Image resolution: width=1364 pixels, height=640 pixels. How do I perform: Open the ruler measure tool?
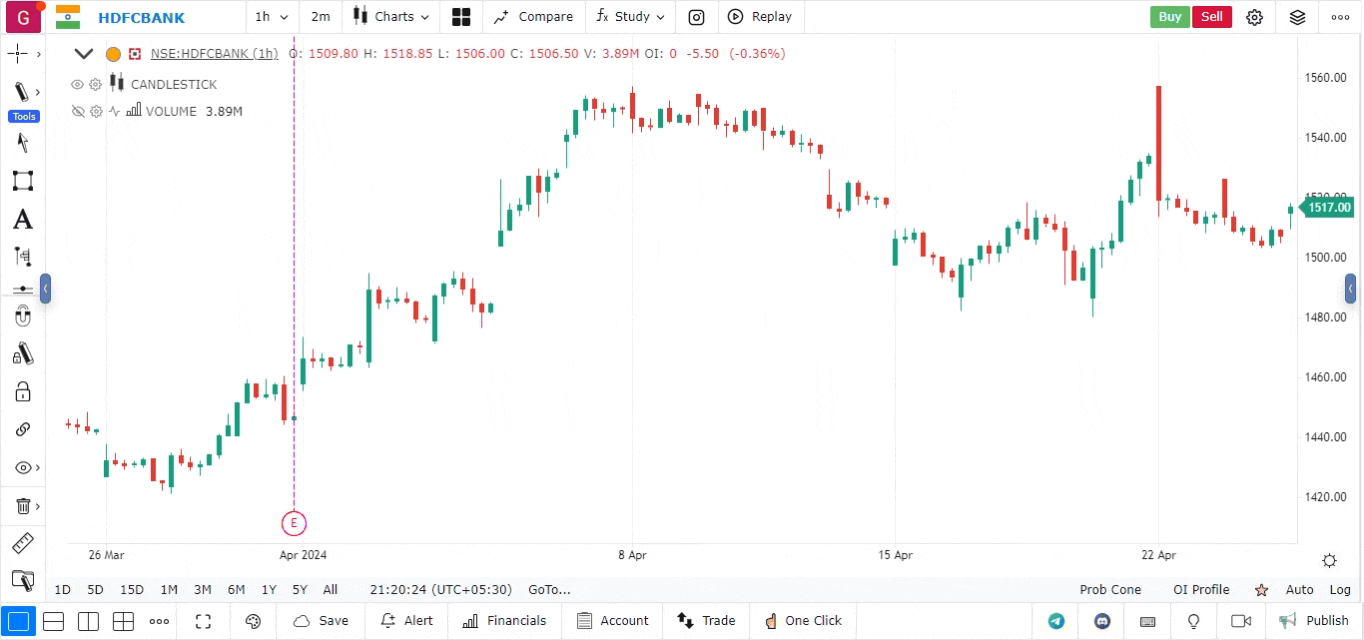pyautogui.click(x=22, y=544)
